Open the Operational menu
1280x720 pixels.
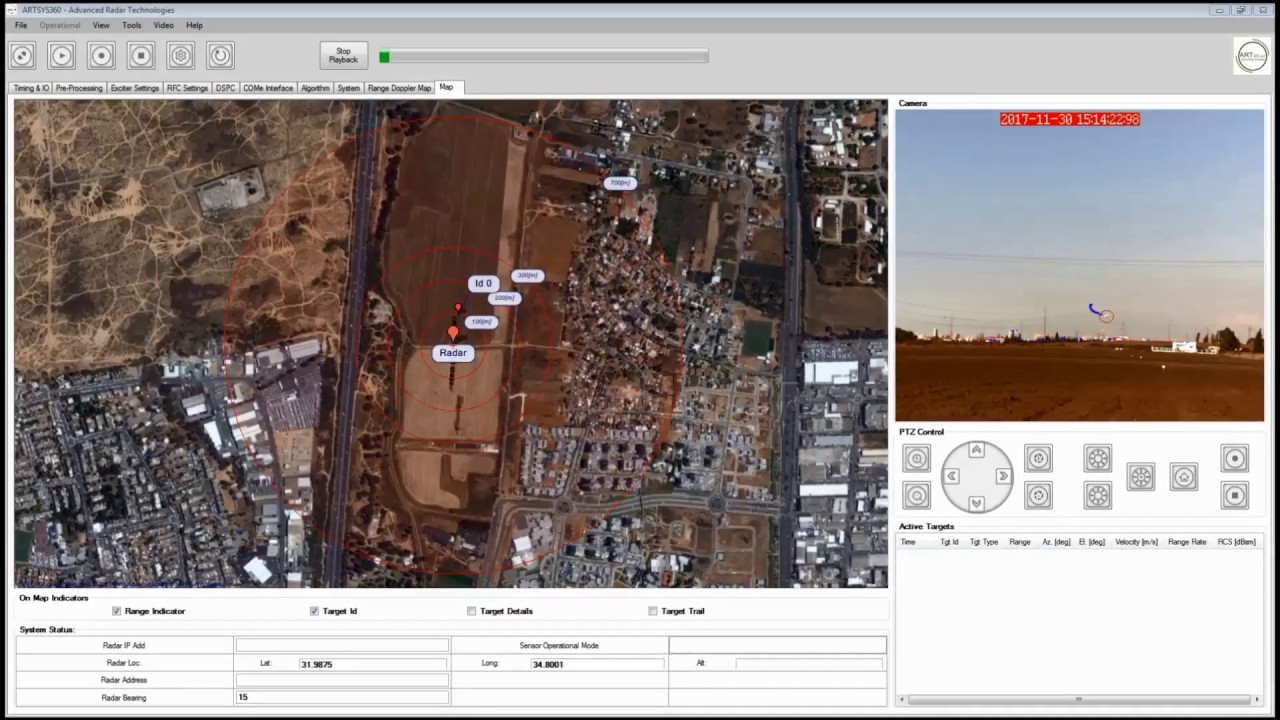60,25
